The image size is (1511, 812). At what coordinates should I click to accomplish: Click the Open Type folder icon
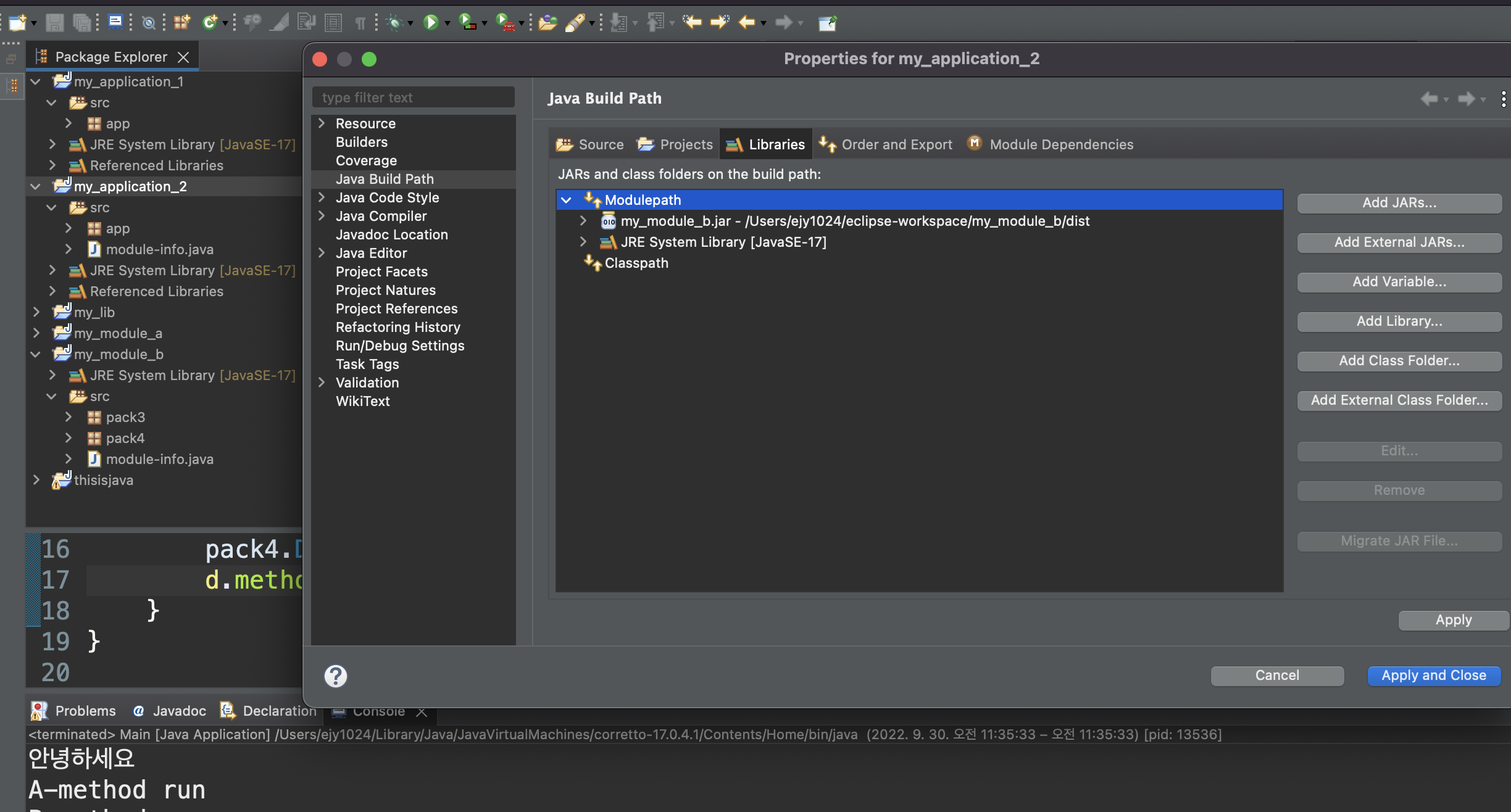pyautogui.click(x=547, y=23)
